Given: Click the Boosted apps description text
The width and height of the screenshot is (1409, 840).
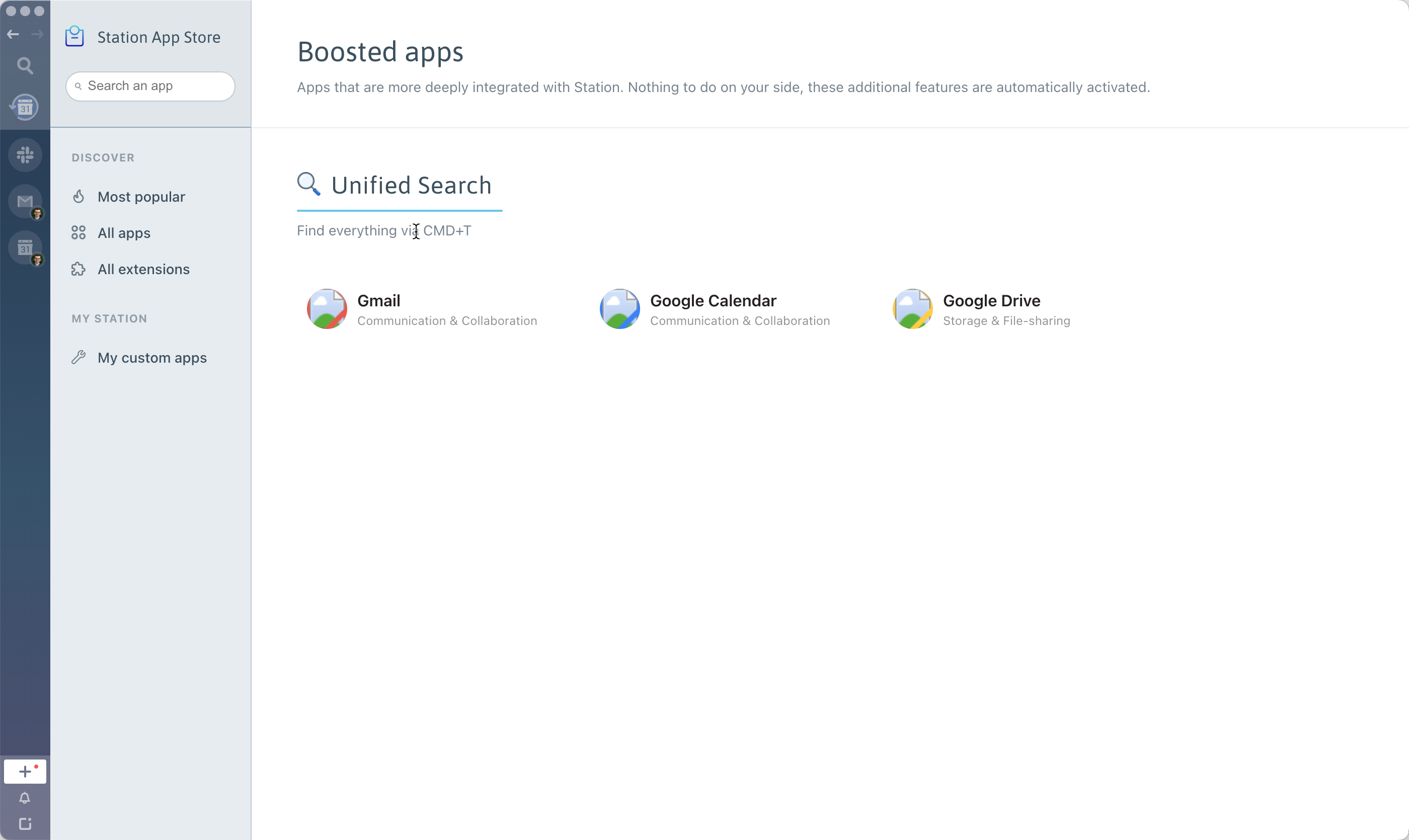Looking at the screenshot, I should 724,87.
